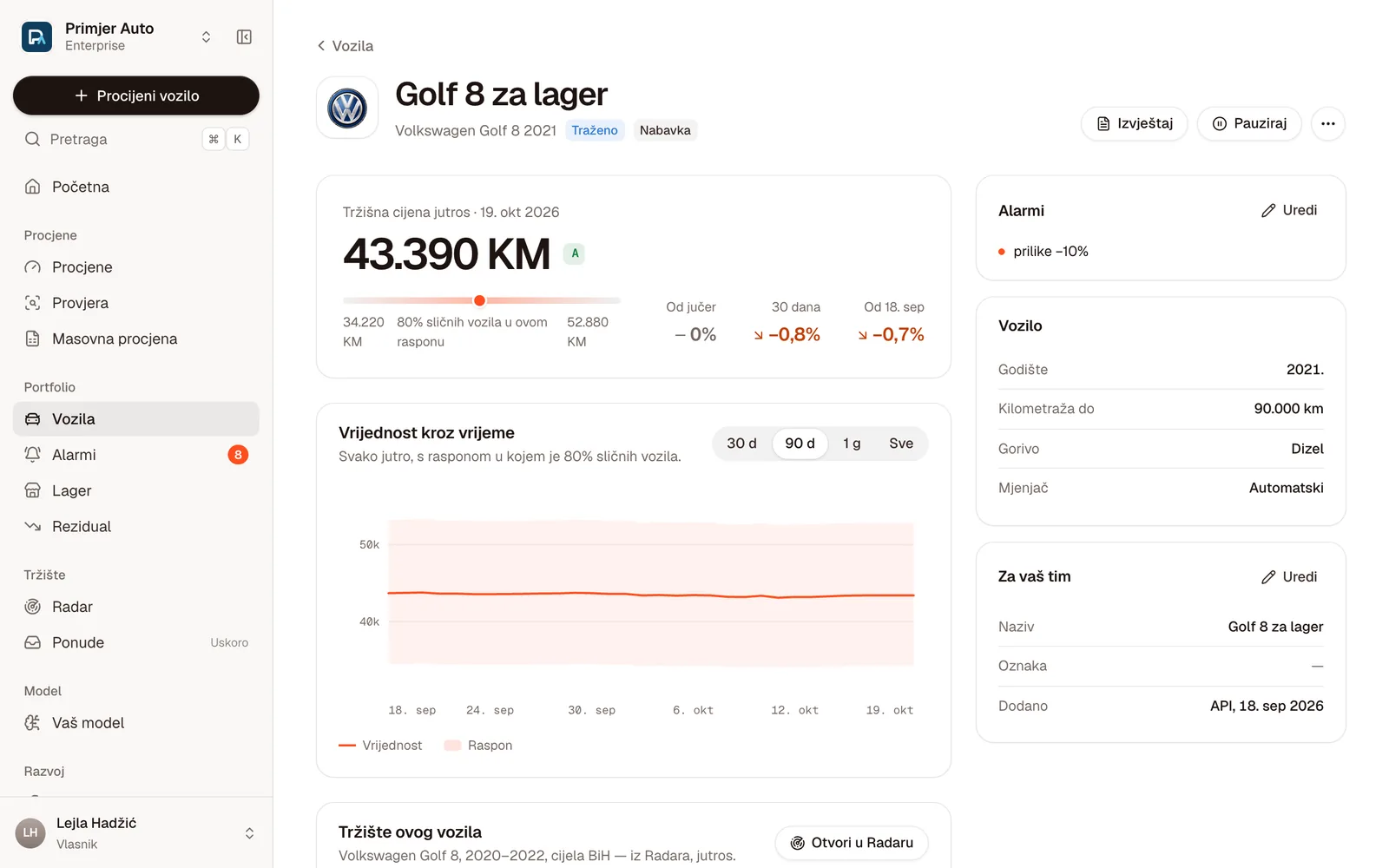The height and width of the screenshot is (868, 1389).
Task: Click Procijeni vozilo button
Action: [x=136, y=95]
